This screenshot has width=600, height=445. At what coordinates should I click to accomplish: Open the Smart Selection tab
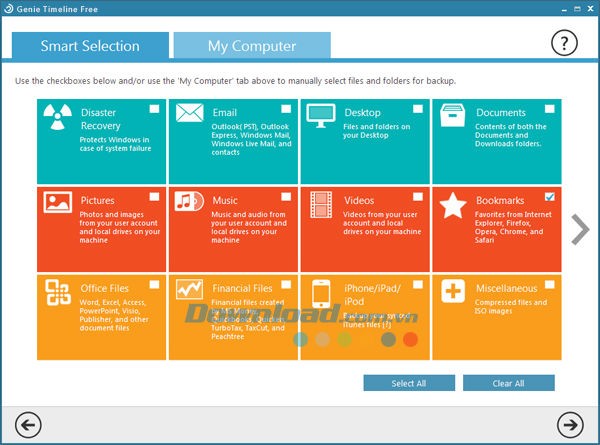[90, 45]
